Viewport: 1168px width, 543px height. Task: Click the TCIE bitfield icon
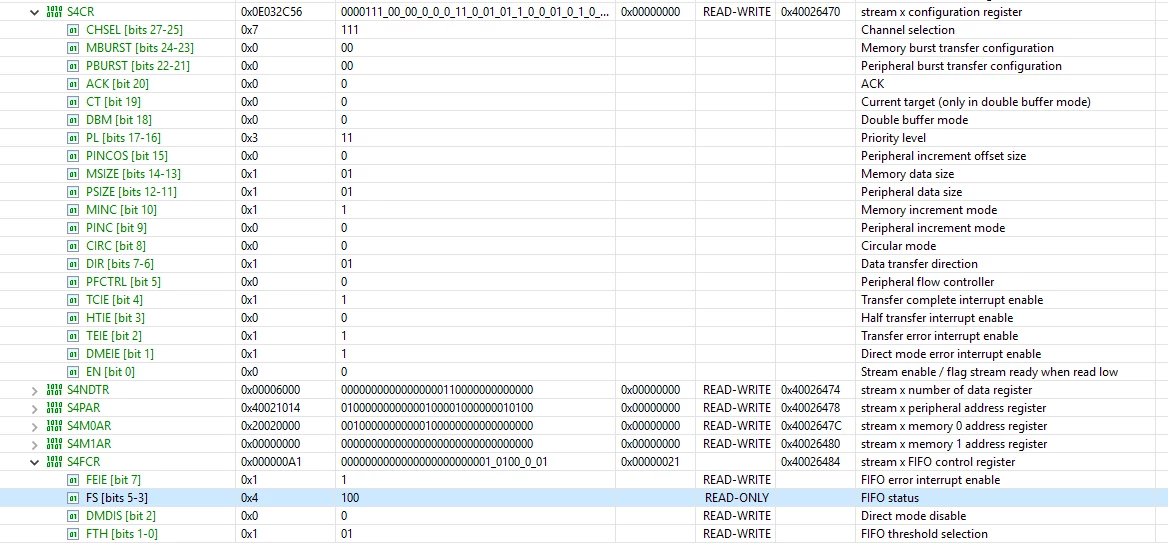(73, 299)
